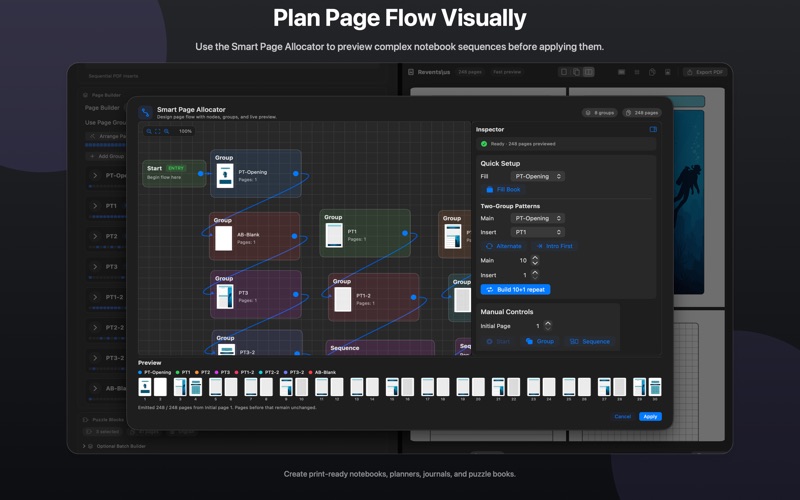Select the PT-Opening group node
The image size is (800, 500).
tap(256, 173)
